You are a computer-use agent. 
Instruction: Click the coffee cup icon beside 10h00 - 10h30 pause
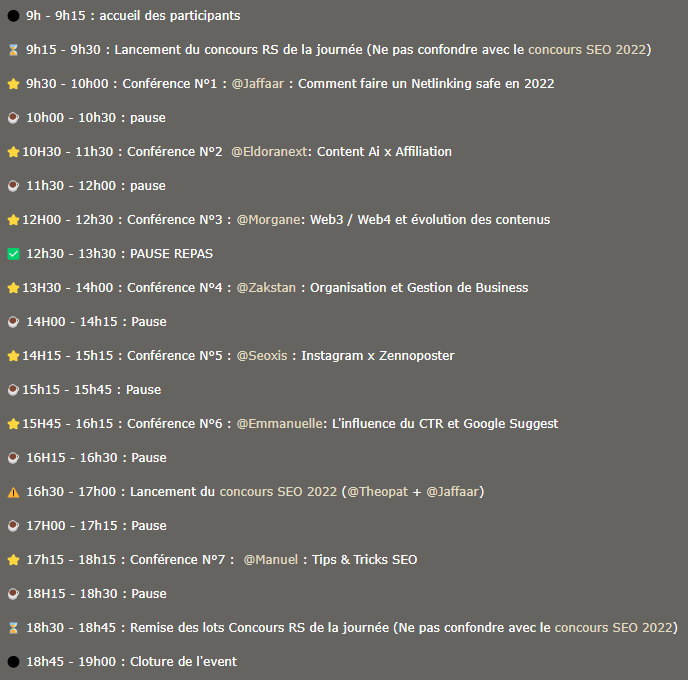coord(14,118)
